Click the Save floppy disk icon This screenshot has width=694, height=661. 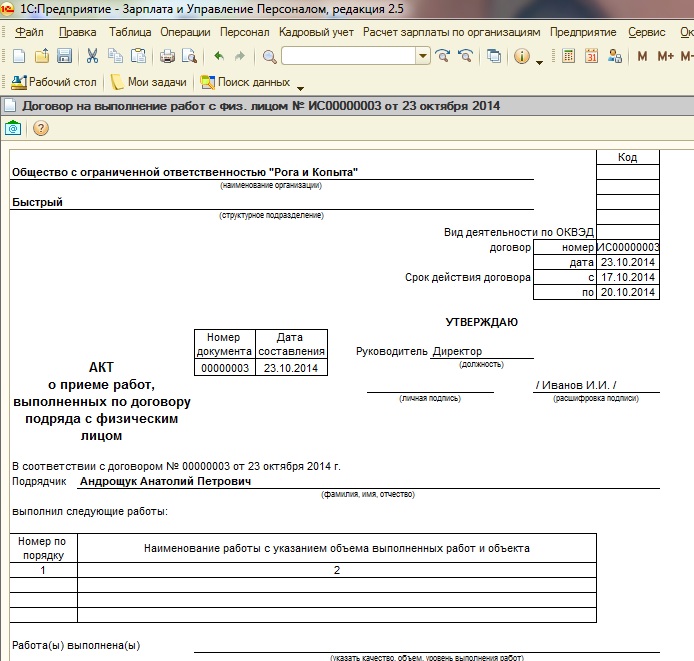click(x=64, y=56)
